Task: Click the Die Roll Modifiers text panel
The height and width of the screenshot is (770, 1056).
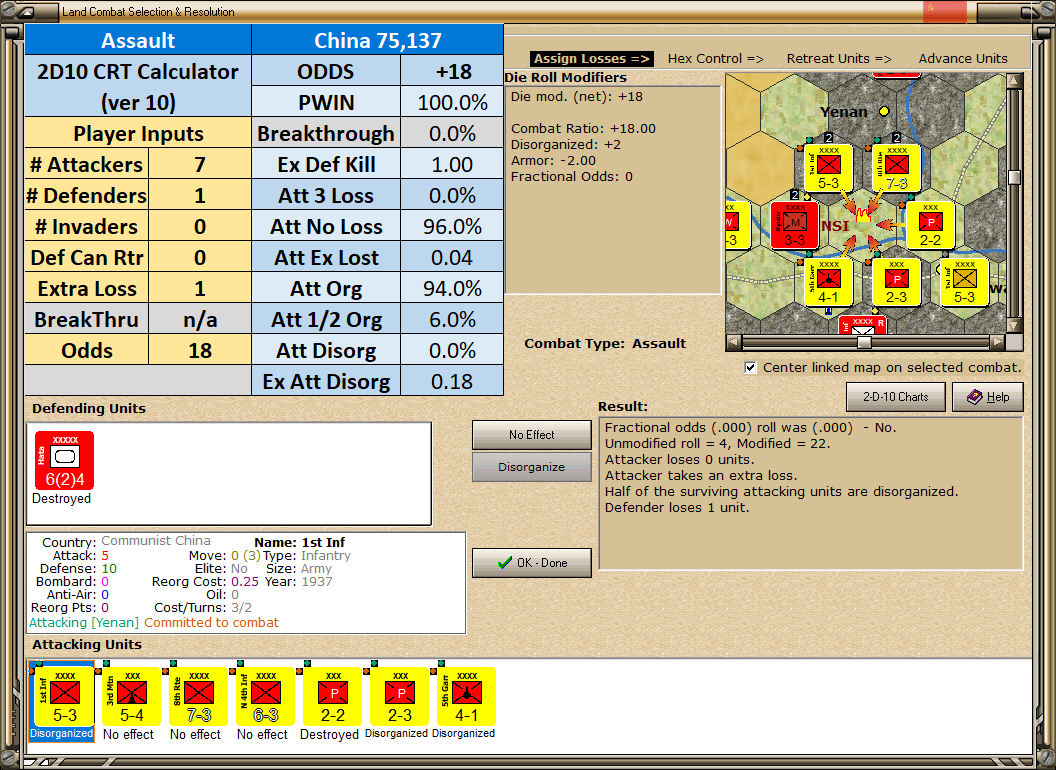Action: click(612, 190)
